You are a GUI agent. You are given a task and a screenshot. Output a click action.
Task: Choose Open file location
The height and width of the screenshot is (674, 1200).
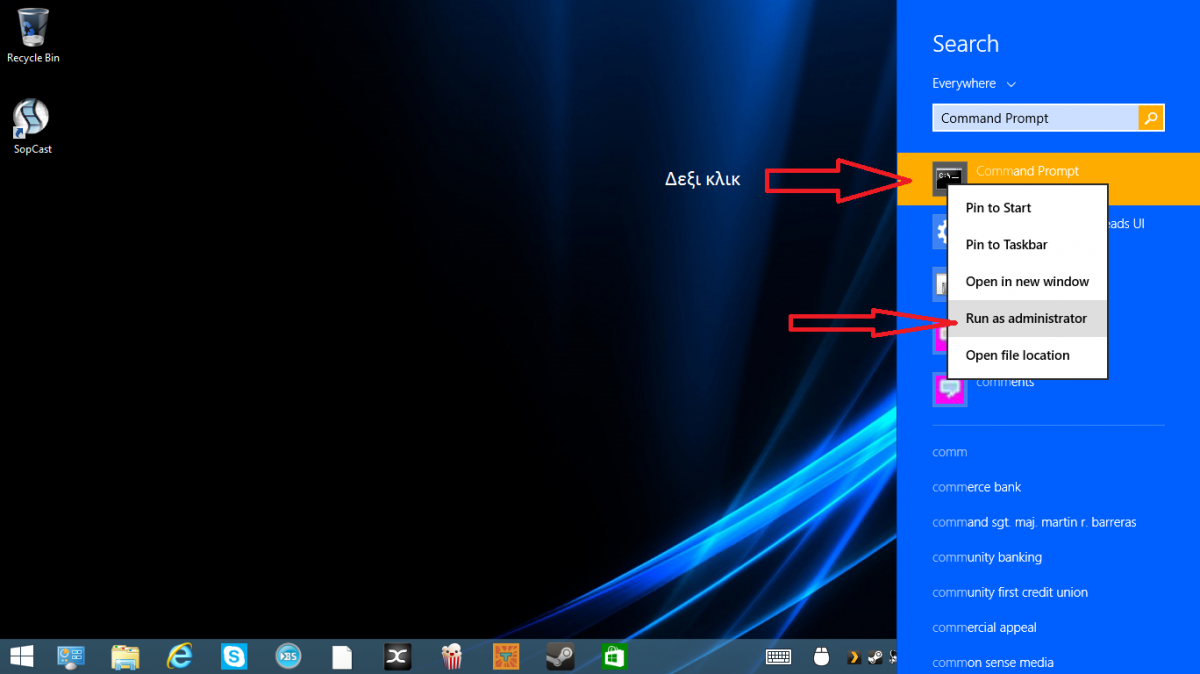[1027, 356]
